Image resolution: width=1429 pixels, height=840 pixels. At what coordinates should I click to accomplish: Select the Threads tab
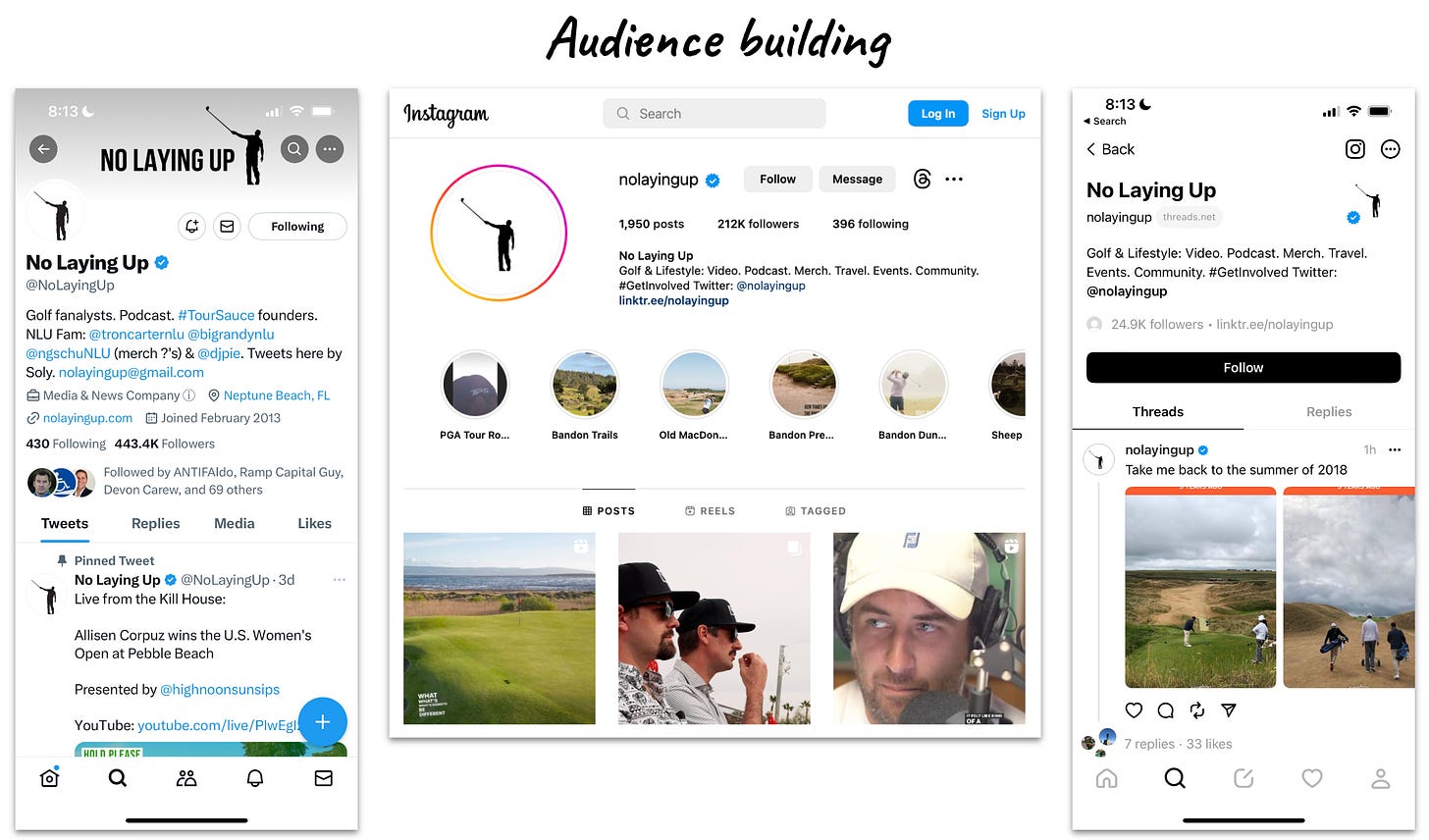coord(1158,412)
